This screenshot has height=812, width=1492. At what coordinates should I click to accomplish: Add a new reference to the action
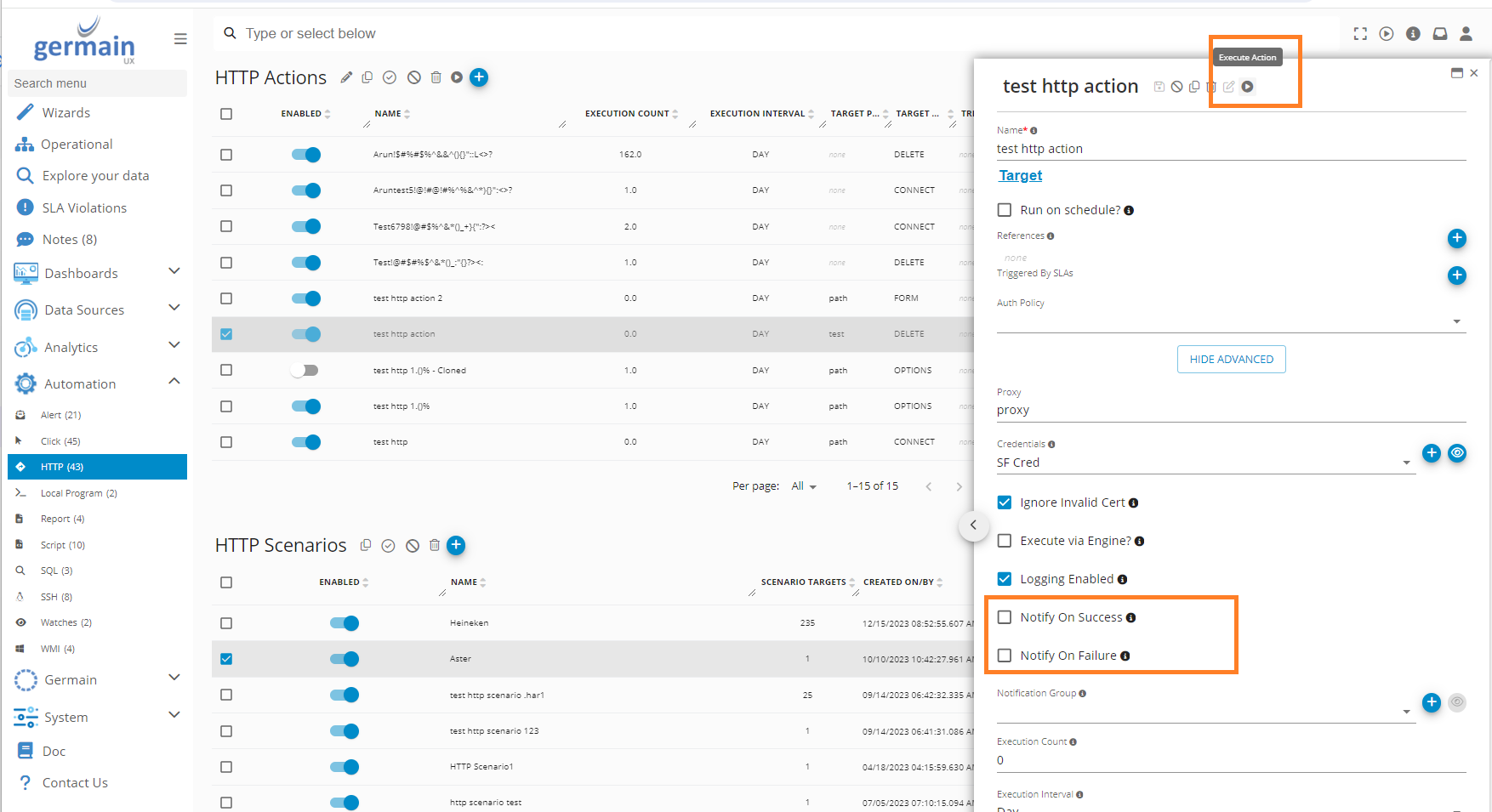1456,238
